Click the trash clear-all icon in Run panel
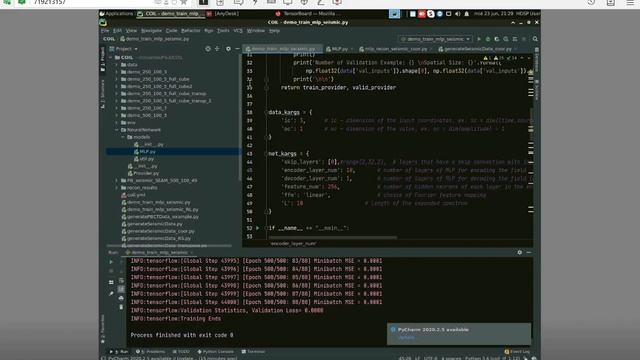This screenshot has width=640, height=360. point(121,307)
